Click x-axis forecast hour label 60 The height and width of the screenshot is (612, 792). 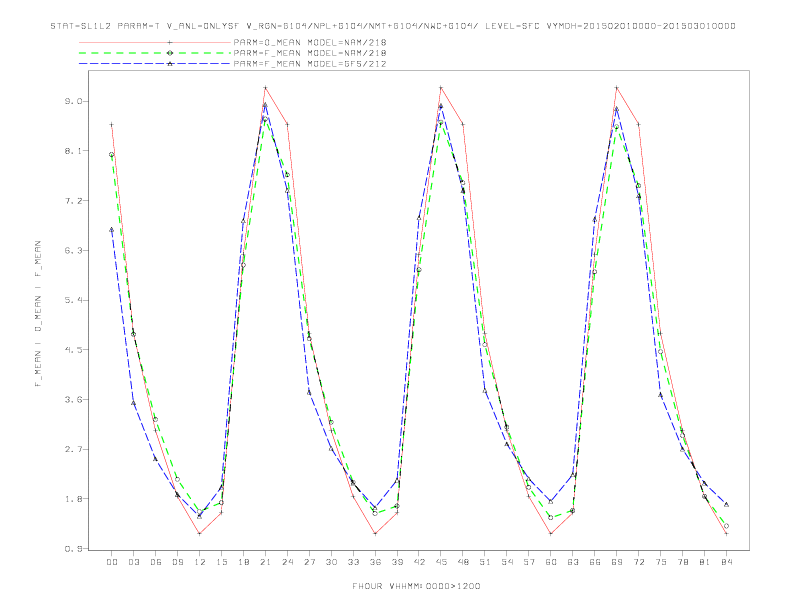551,562
